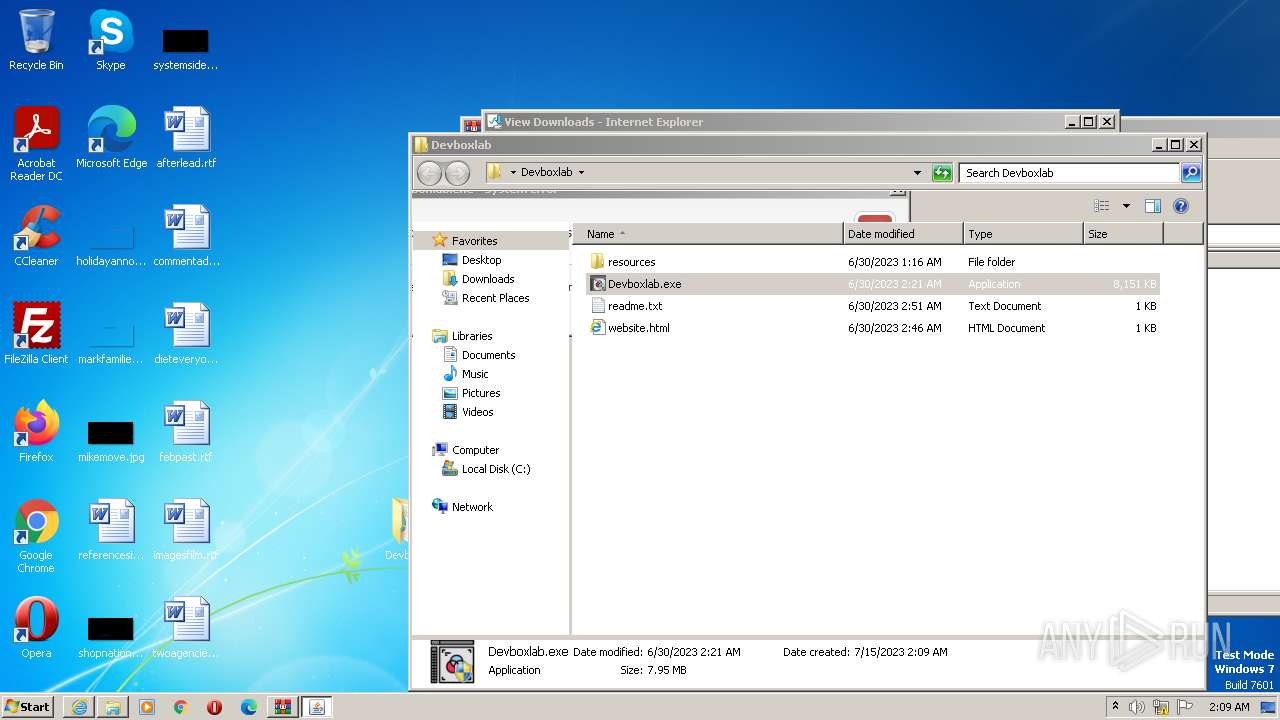Open the Videos library

477,412
